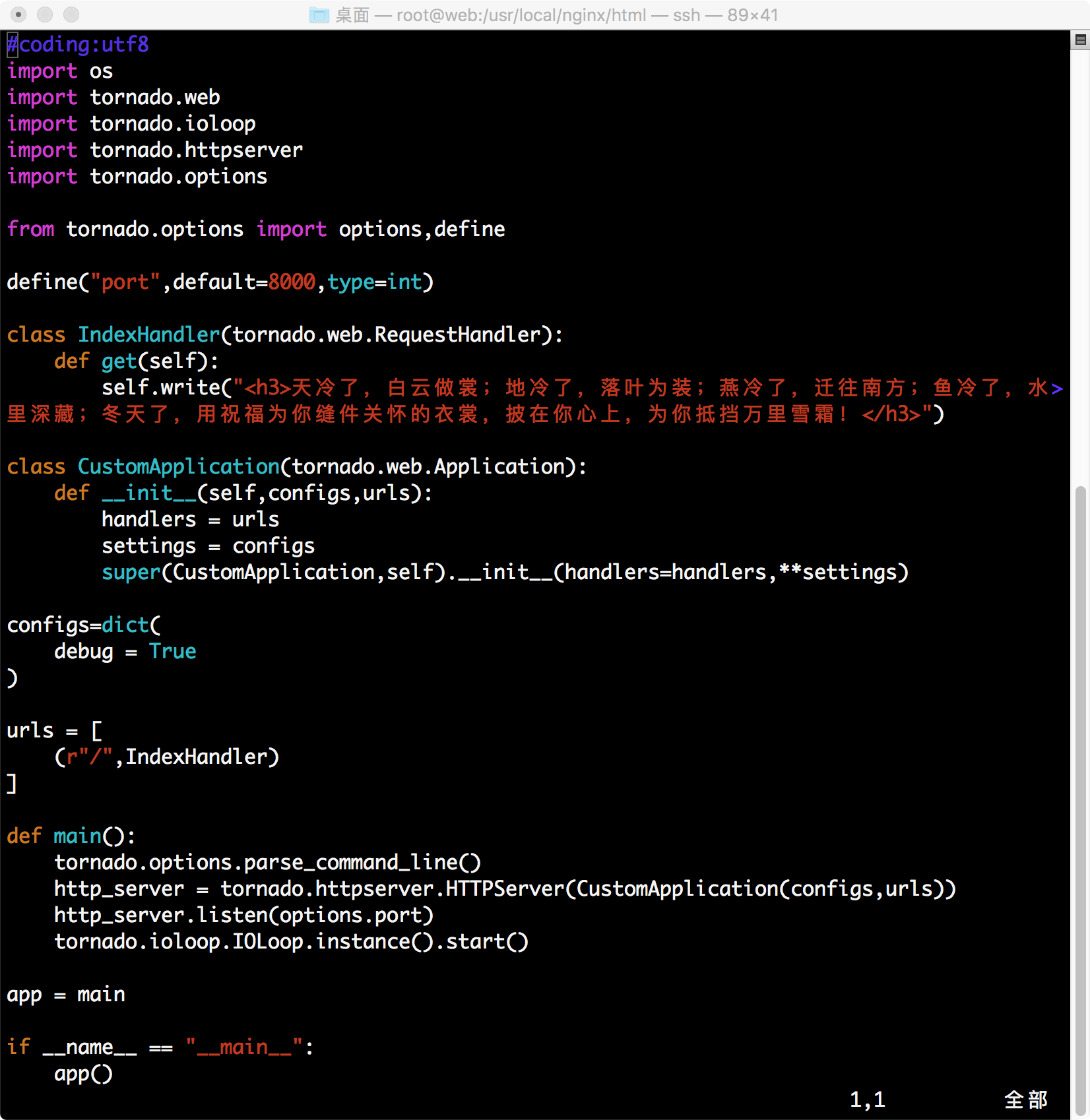Viewport: 1090px width, 1120px height.
Task: Click the 'def main():' line
Action: [71, 836]
